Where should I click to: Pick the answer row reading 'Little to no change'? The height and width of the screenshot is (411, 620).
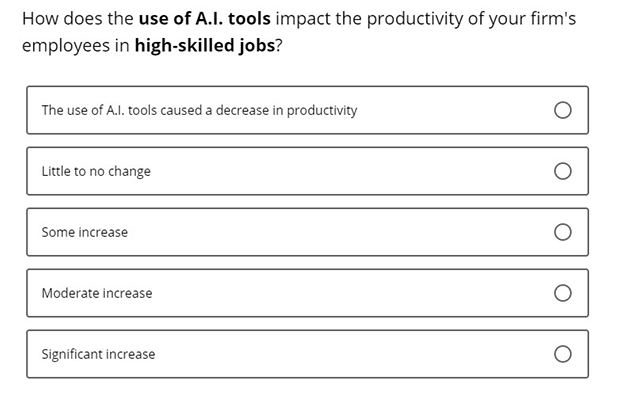tap(308, 171)
